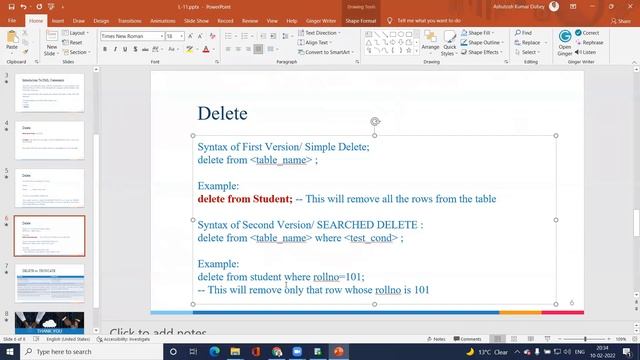640x360 pixels.
Task: Open the Comments pane
Action: click(467, 339)
